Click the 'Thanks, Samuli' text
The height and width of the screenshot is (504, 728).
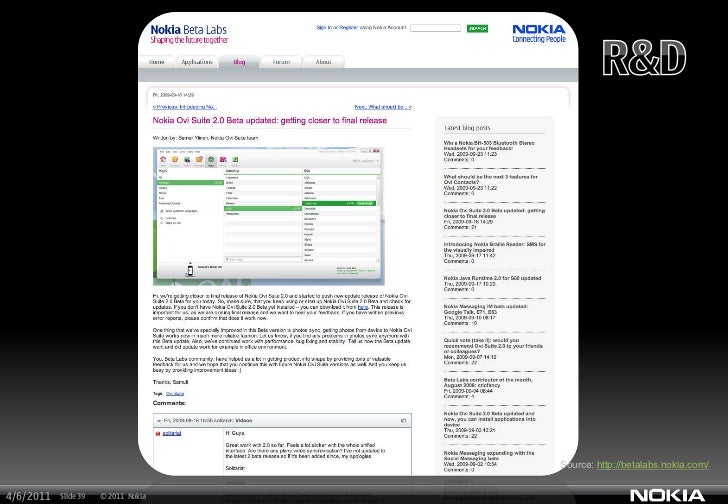point(170,382)
